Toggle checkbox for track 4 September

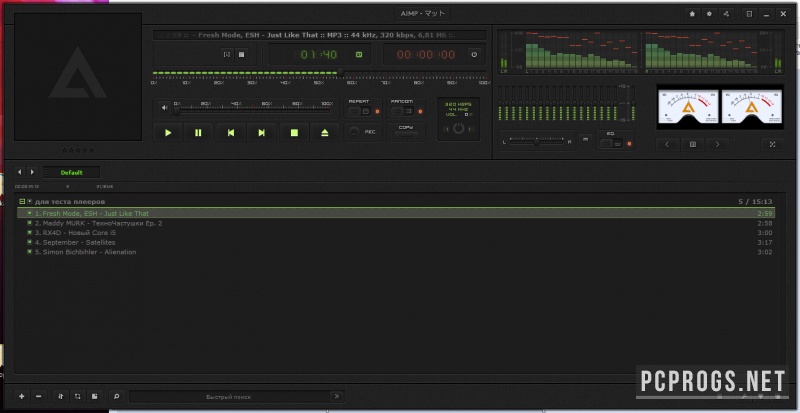click(x=30, y=242)
